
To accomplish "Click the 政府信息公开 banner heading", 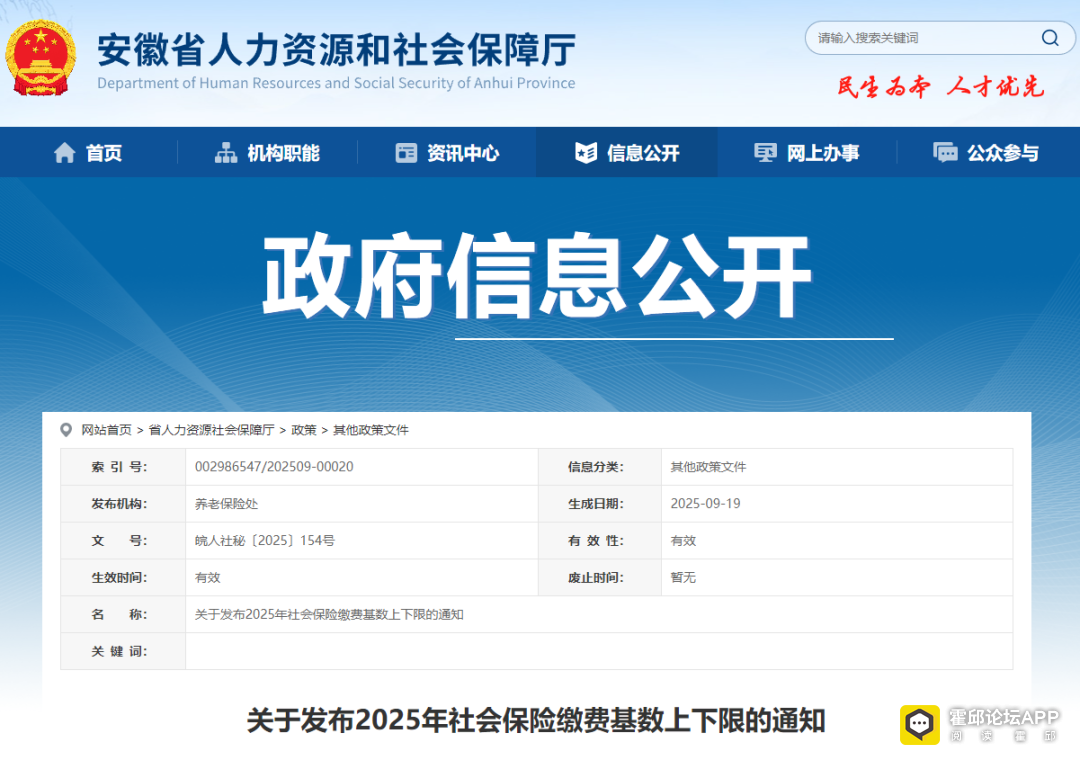I will tap(537, 276).
